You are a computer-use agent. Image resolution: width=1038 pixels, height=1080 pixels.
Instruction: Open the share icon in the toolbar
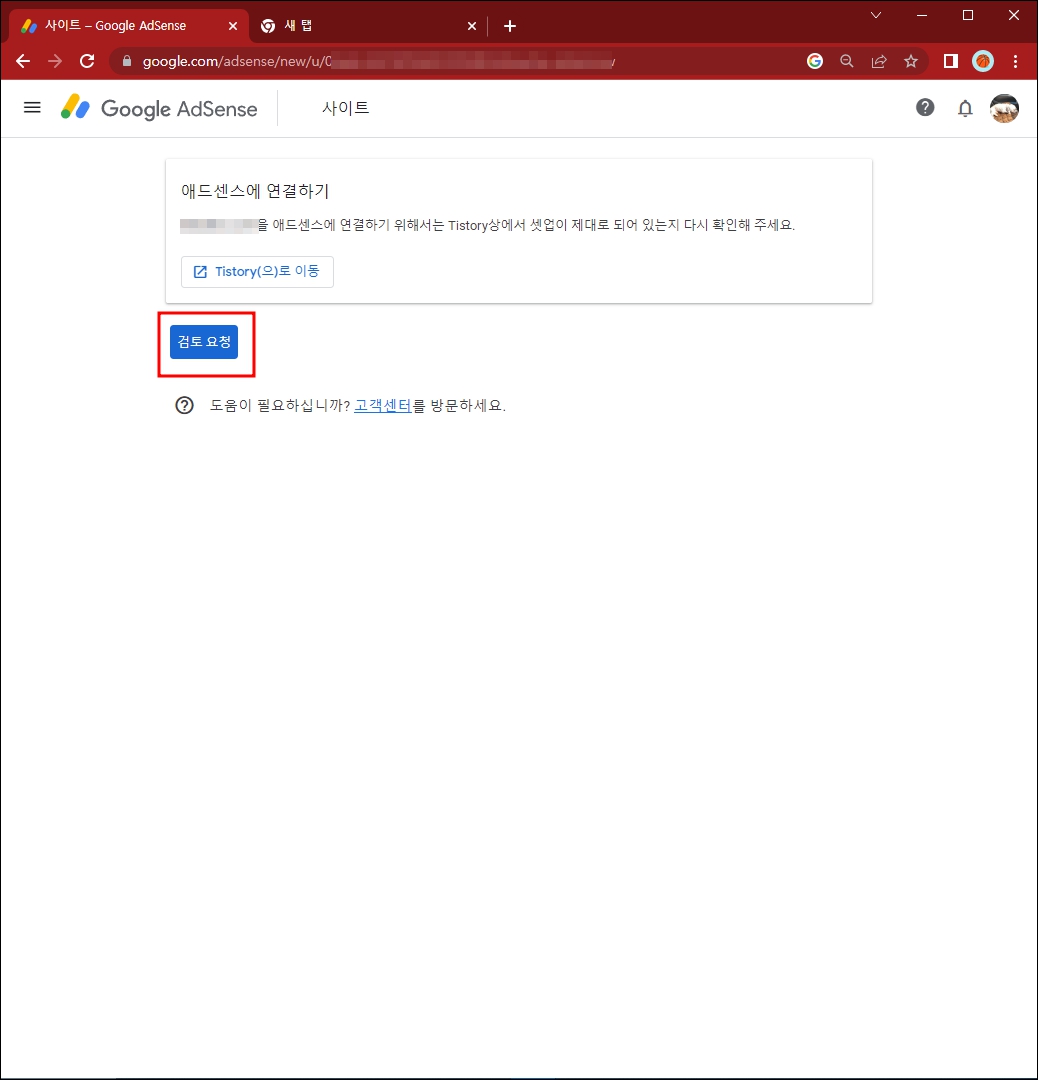(879, 61)
